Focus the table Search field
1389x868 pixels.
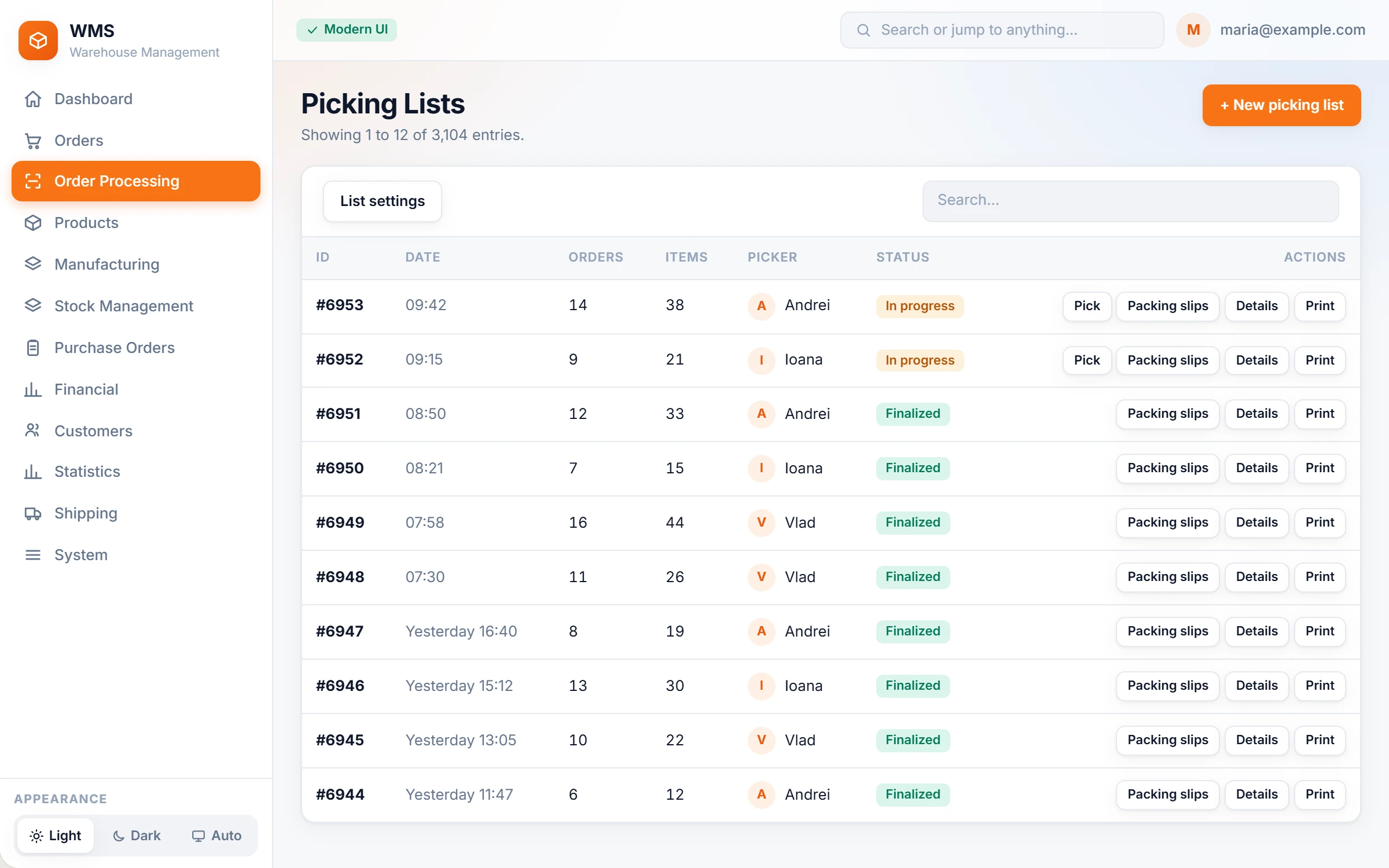tap(1130, 201)
